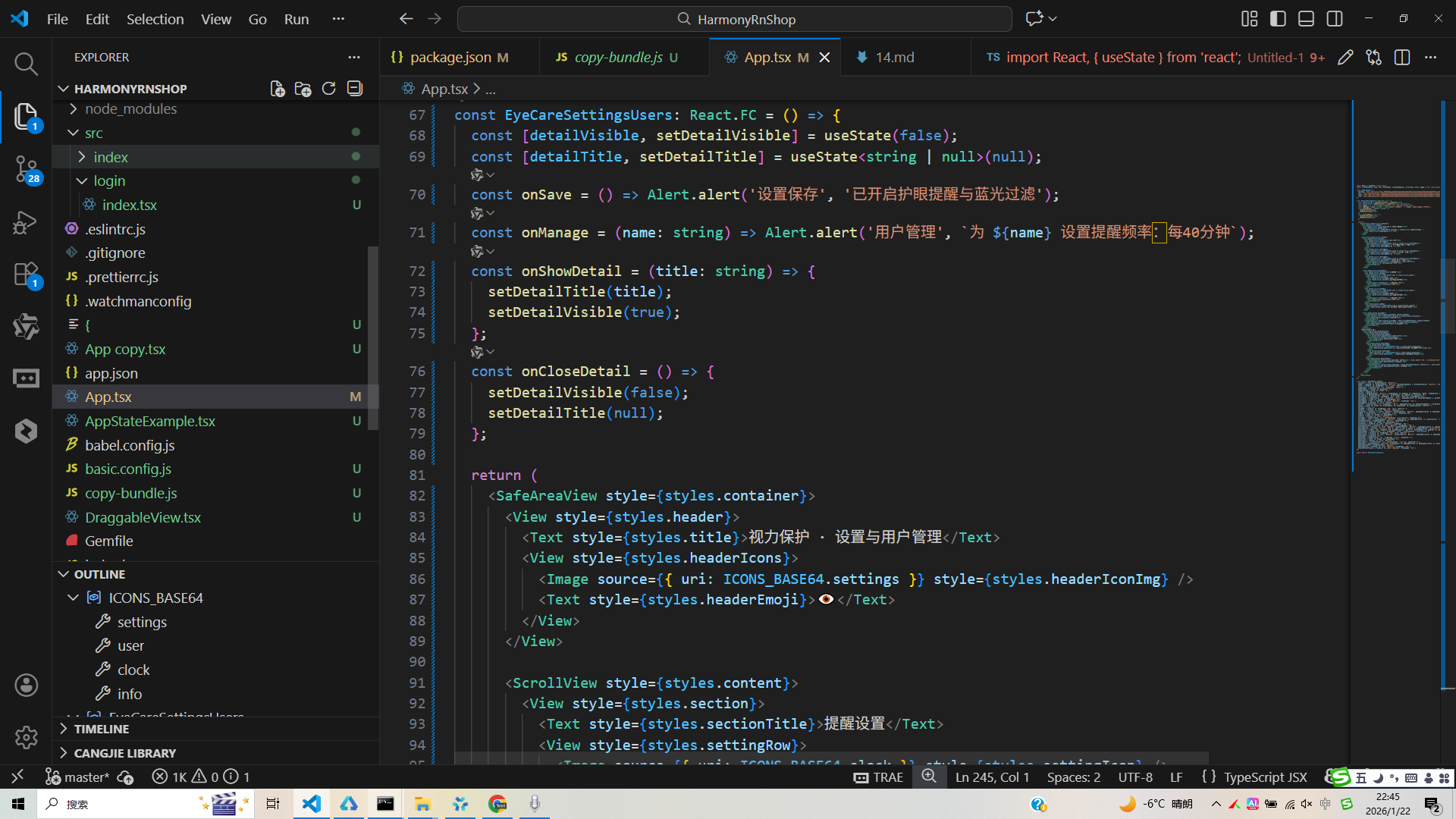Collapse the ICONS_BASE64 outline node

pos(73,598)
